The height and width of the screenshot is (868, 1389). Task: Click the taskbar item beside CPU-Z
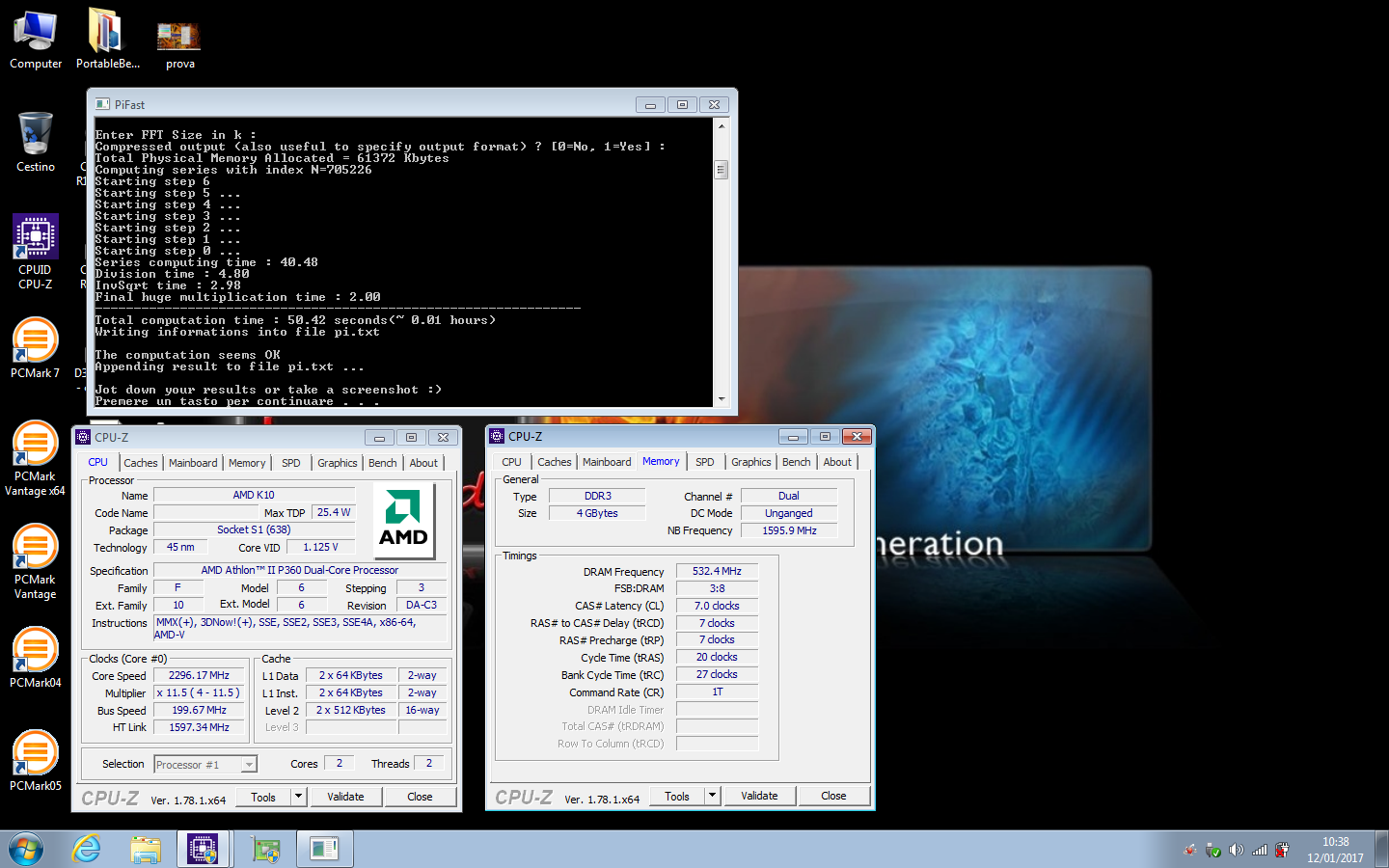coord(264,850)
